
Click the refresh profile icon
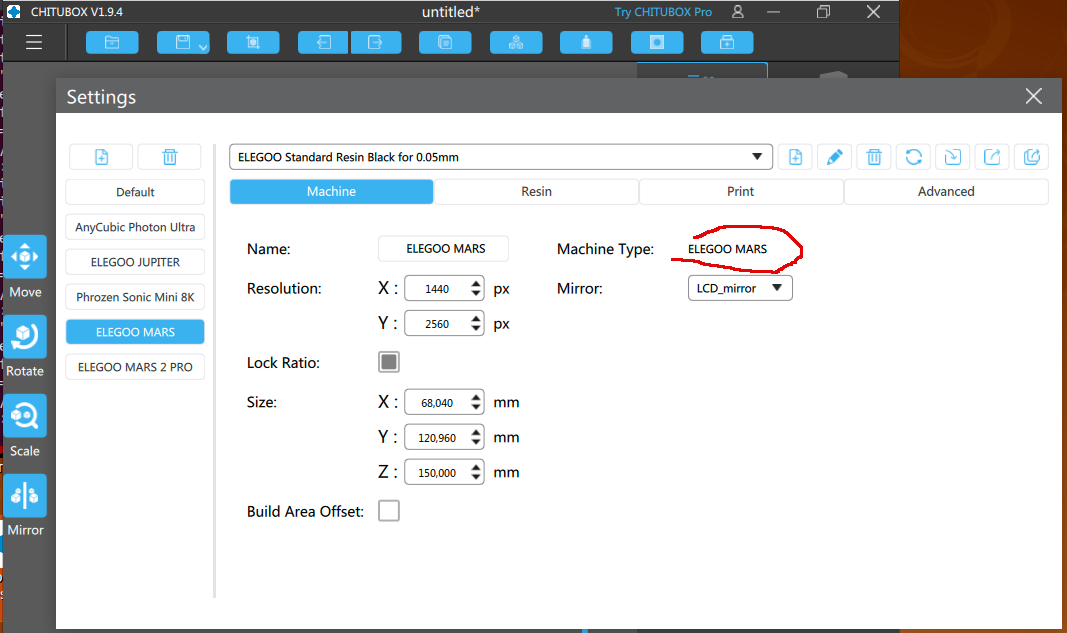913,157
